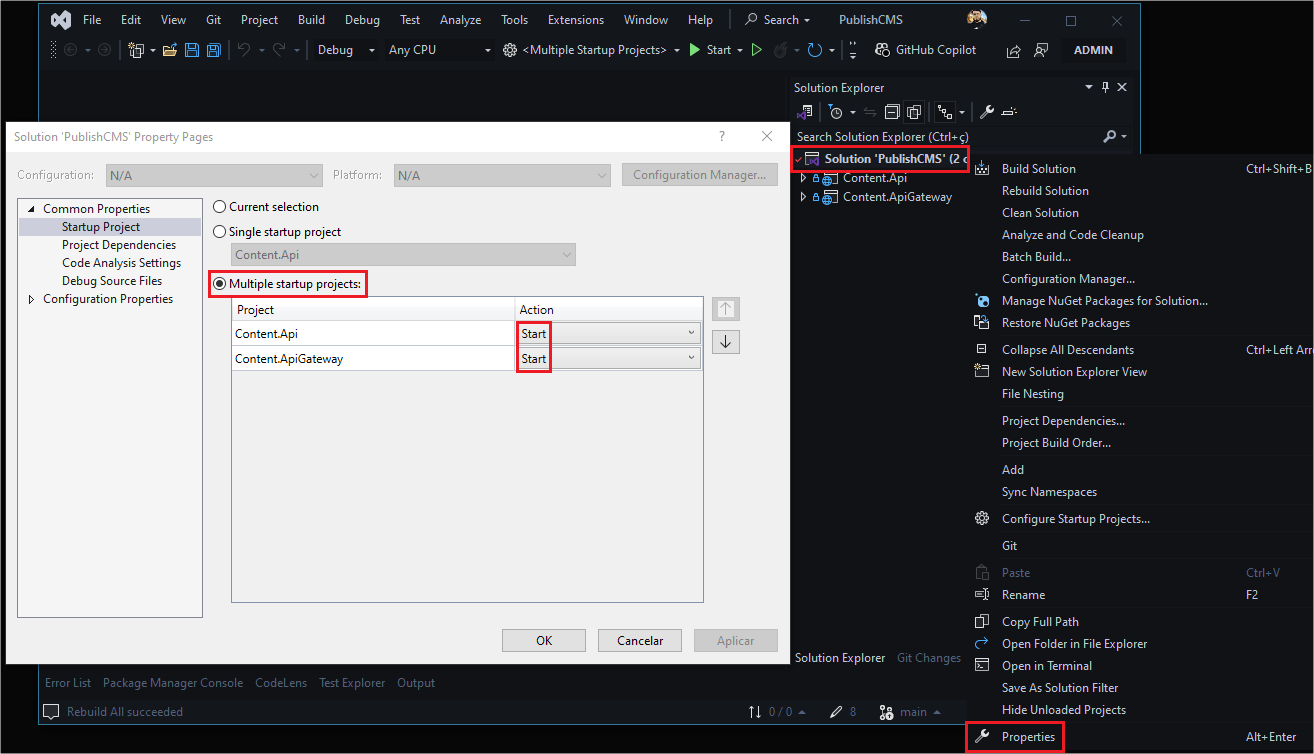
Task: Click the green Start debugging play icon
Action: (x=695, y=50)
